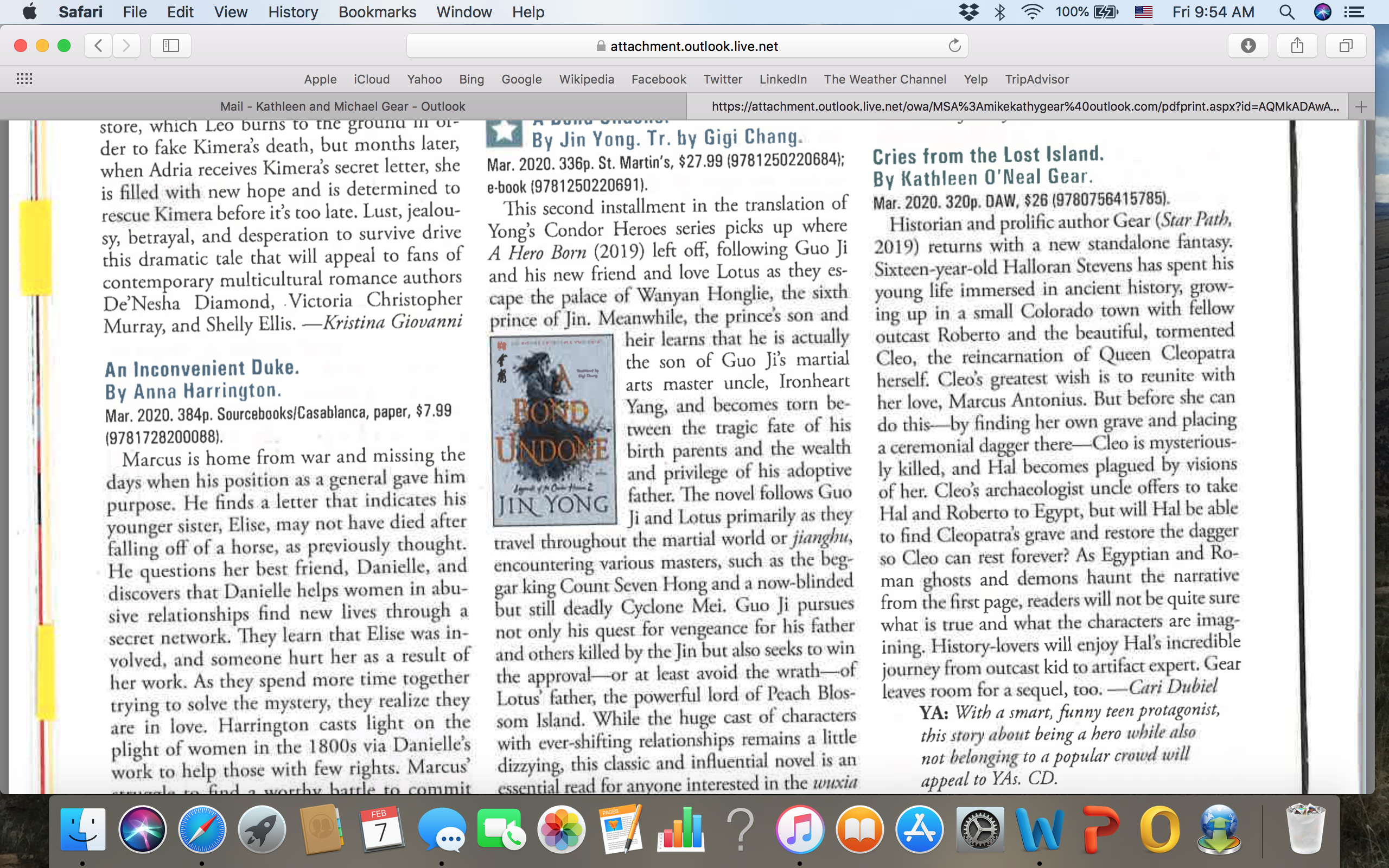Click the 'An Inconvenient Duke.' heading
Image resolution: width=1389 pixels, height=868 pixels.
pos(202,368)
